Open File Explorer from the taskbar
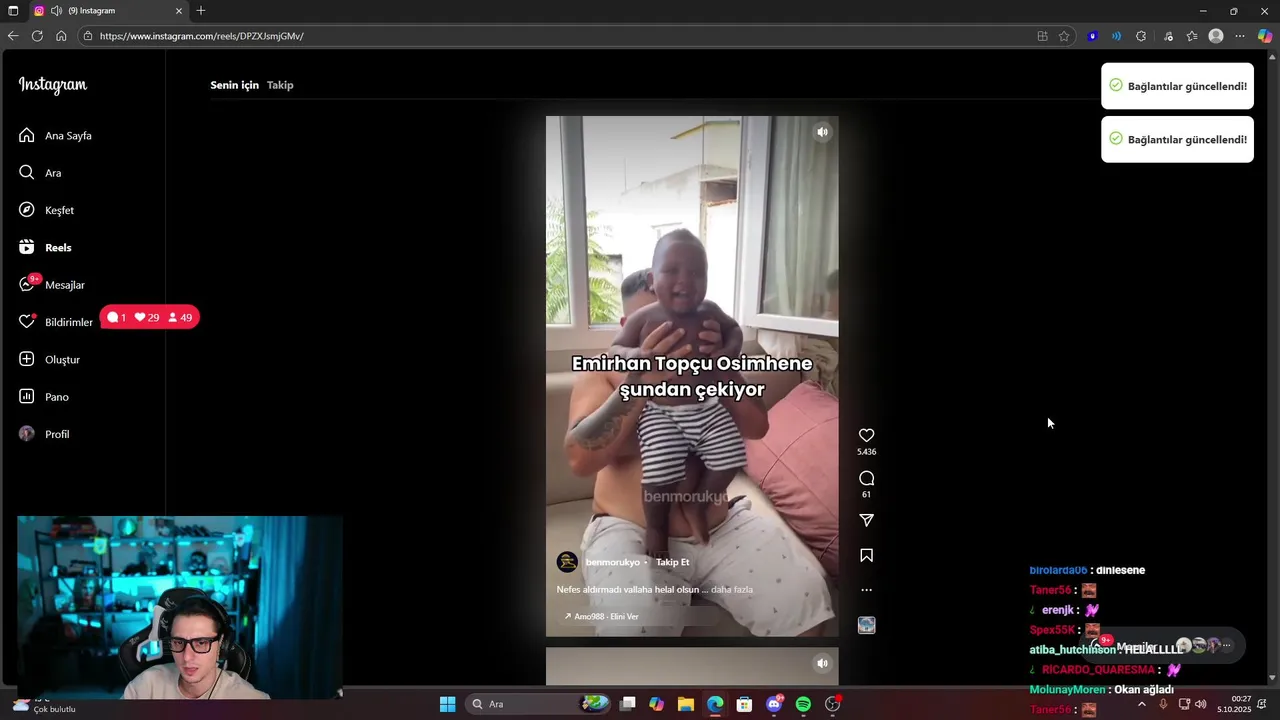 (x=686, y=704)
